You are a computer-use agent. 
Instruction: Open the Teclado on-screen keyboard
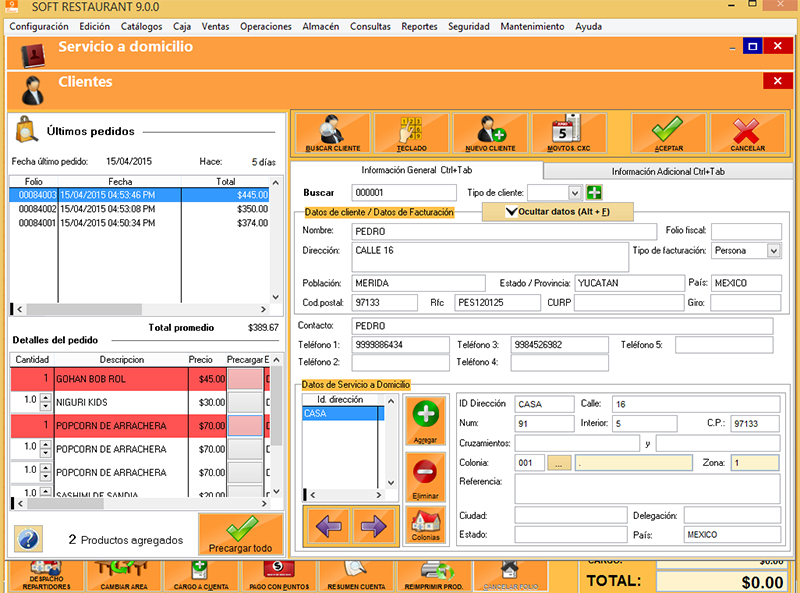[x=412, y=132]
